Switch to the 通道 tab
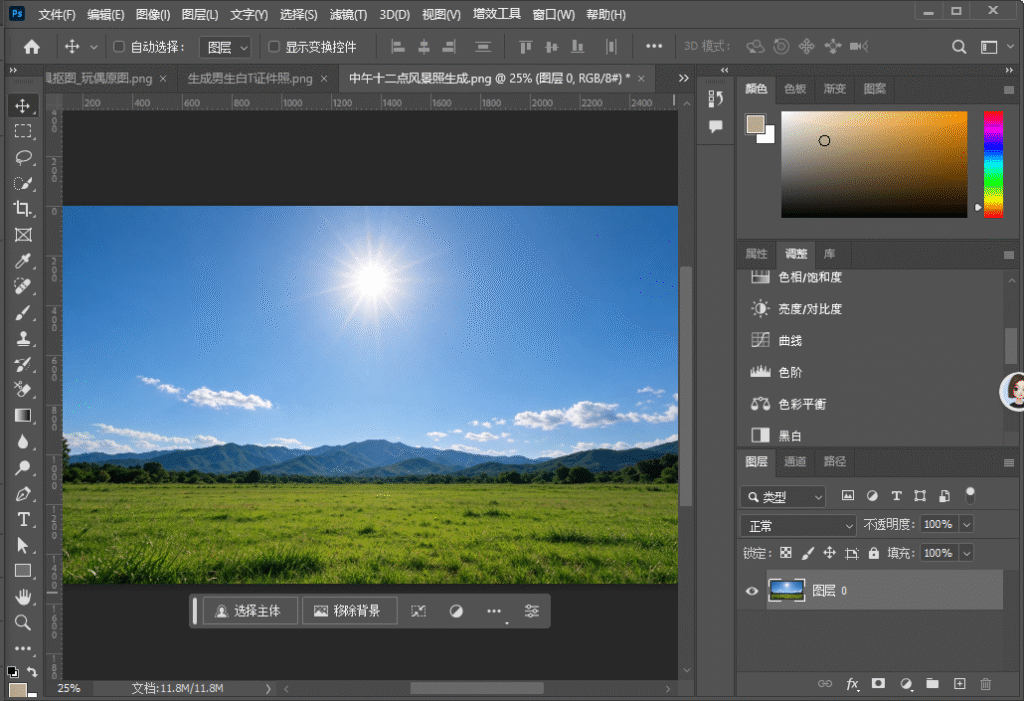Image resolution: width=1024 pixels, height=701 pixels. (x=795, y=461)
